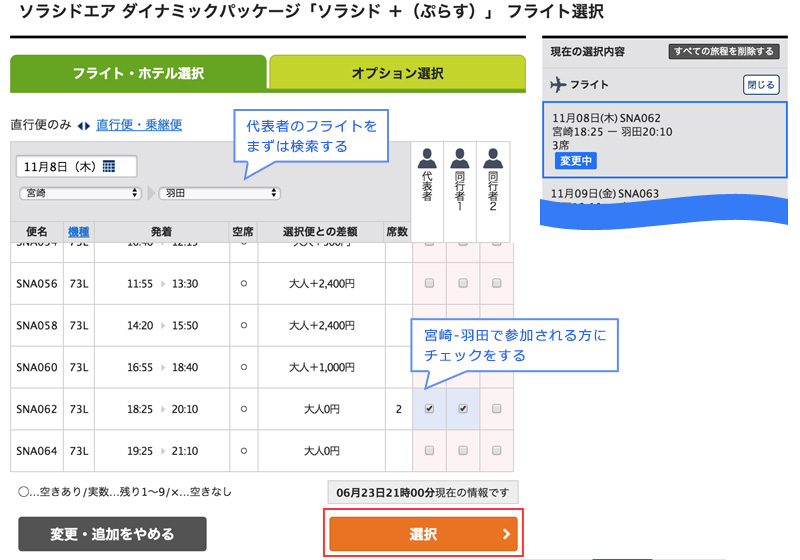Click すべての旅程を削除する button
This screenshot has height=560, width=800.
coord(723,51)
